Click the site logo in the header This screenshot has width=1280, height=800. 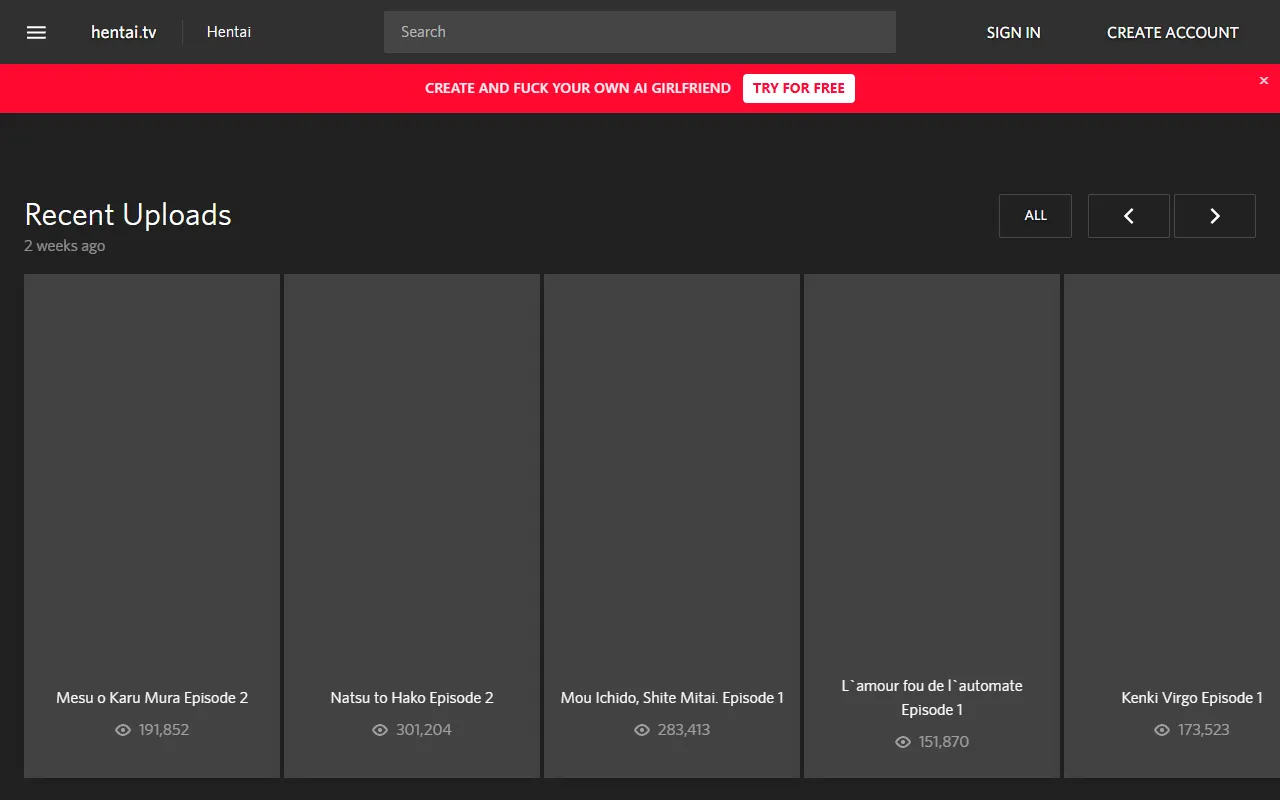[123, 32]
